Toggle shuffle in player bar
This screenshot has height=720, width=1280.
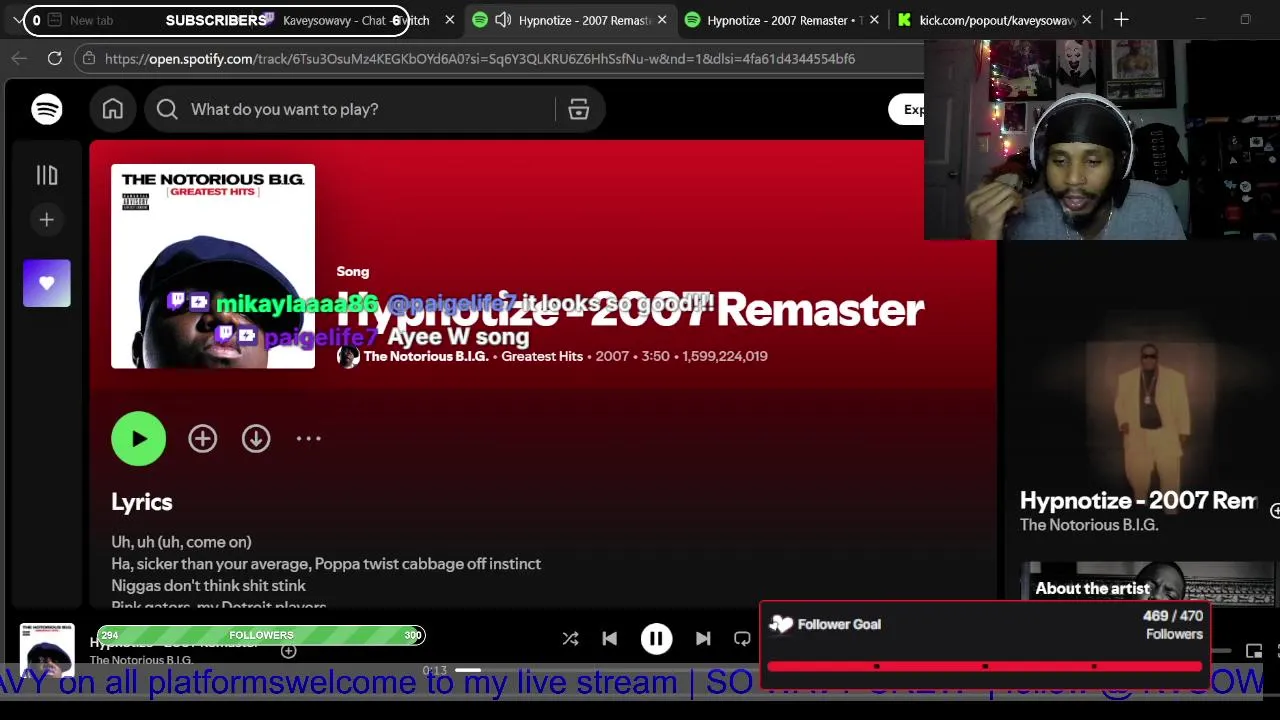[570, 638]
